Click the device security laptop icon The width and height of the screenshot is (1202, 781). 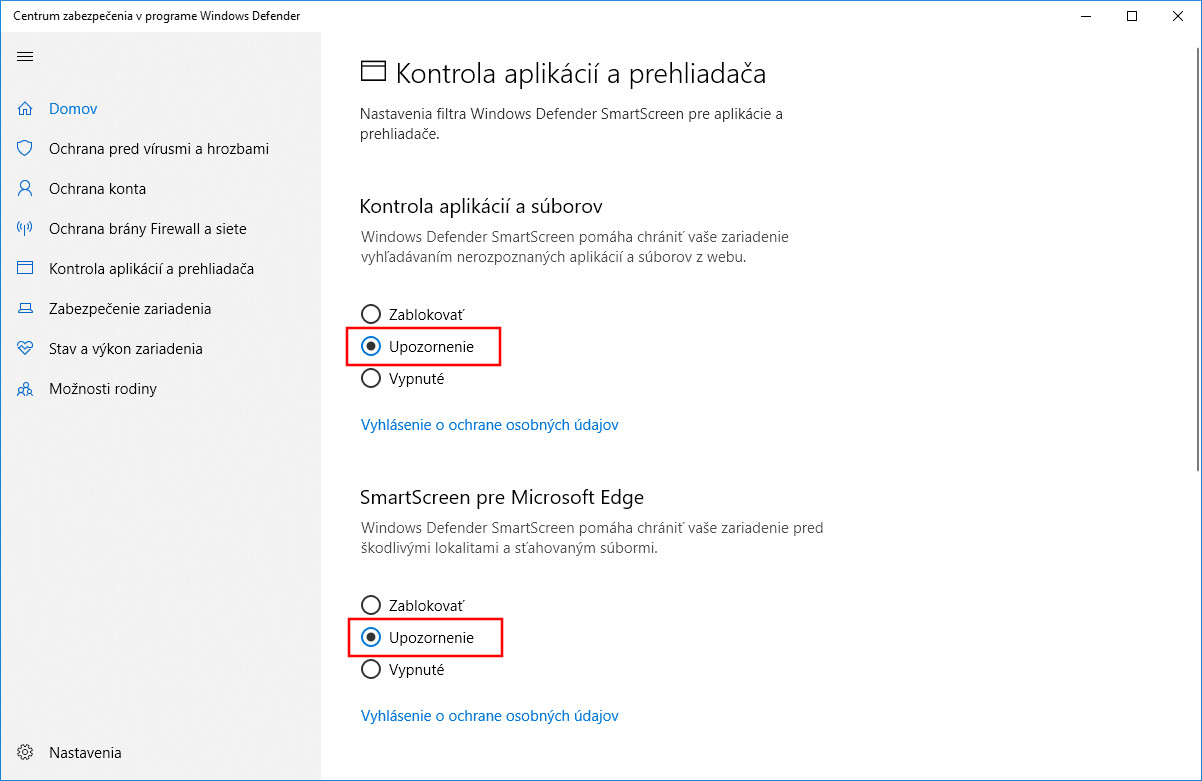point(26,309)
